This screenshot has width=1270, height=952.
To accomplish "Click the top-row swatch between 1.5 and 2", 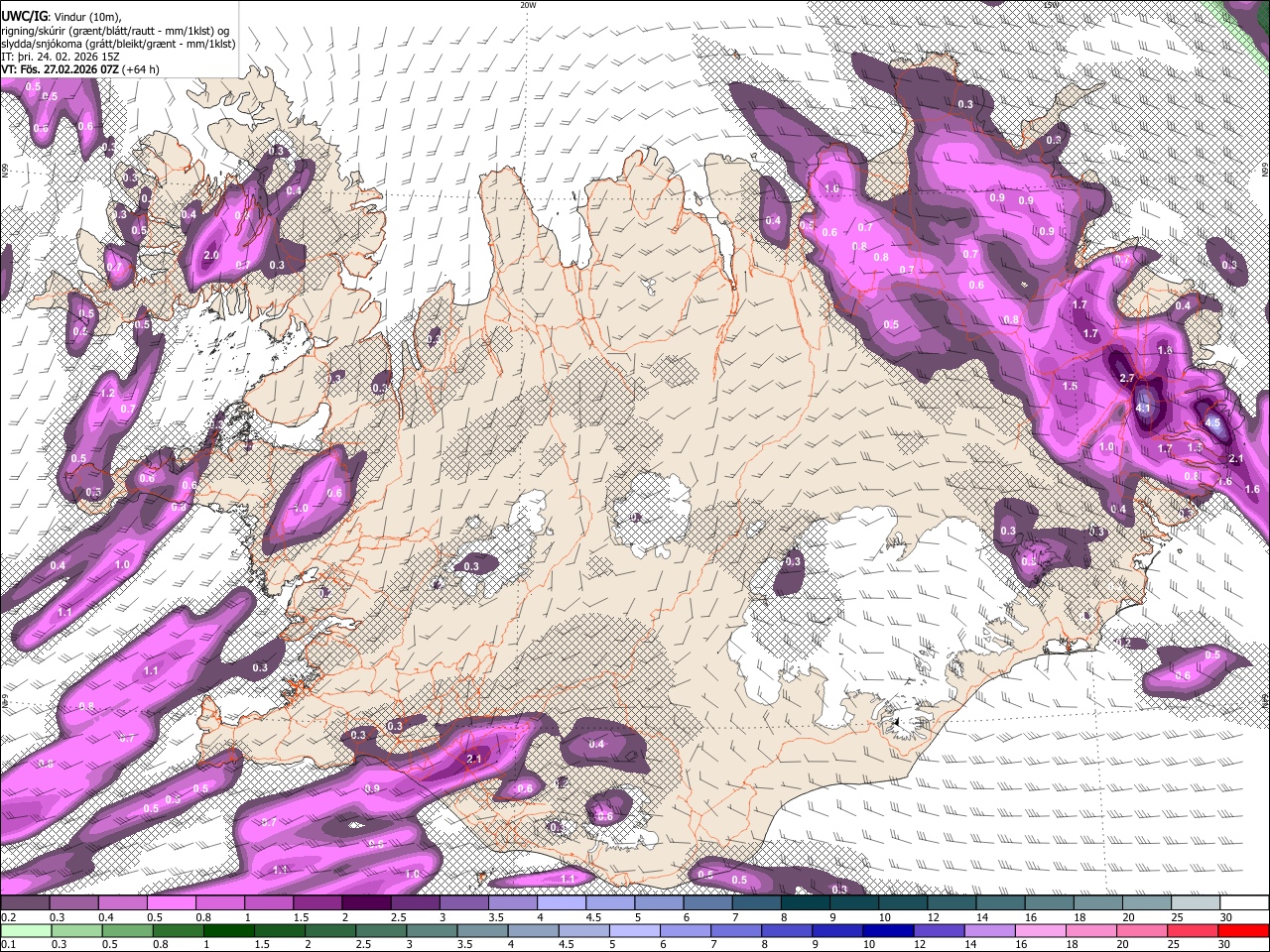I will 317,903.
